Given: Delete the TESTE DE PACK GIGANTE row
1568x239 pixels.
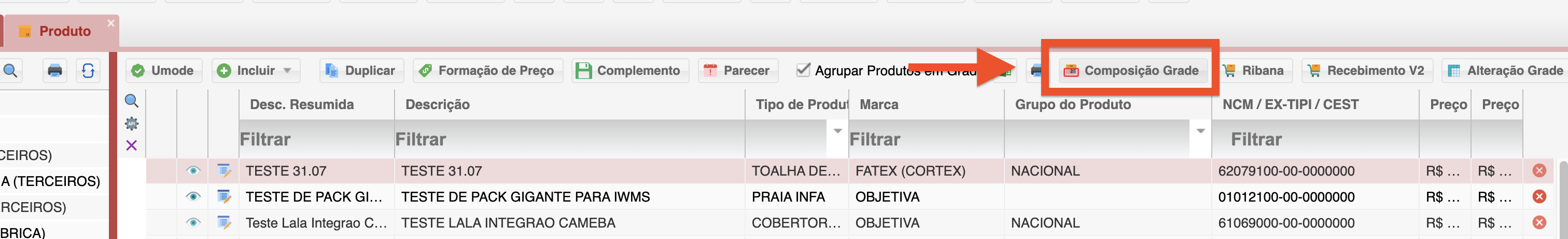Looking at the screenshot, I should pos(1539,196).
